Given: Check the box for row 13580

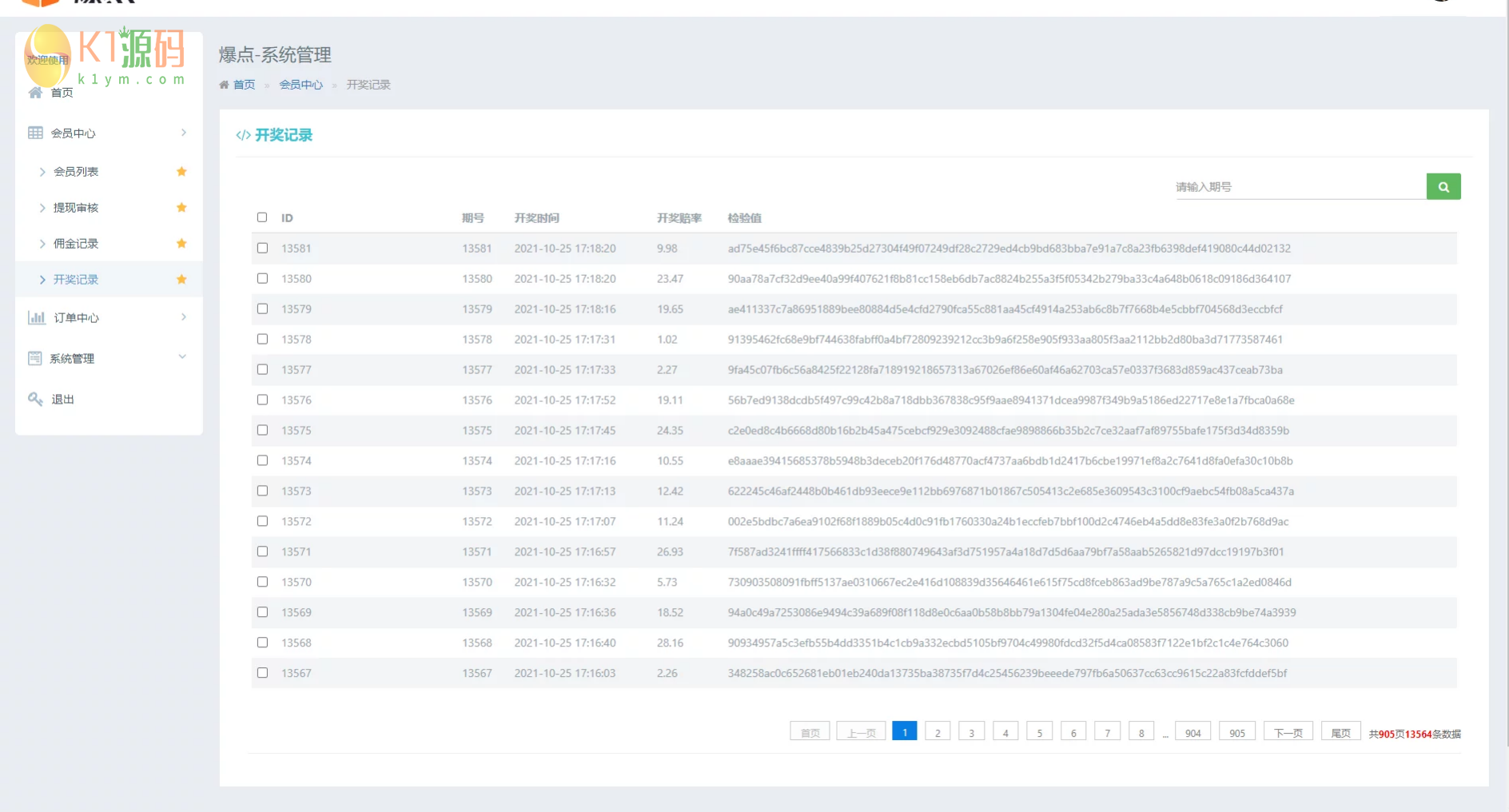Looking at the screenshot, I should (262, 278).
